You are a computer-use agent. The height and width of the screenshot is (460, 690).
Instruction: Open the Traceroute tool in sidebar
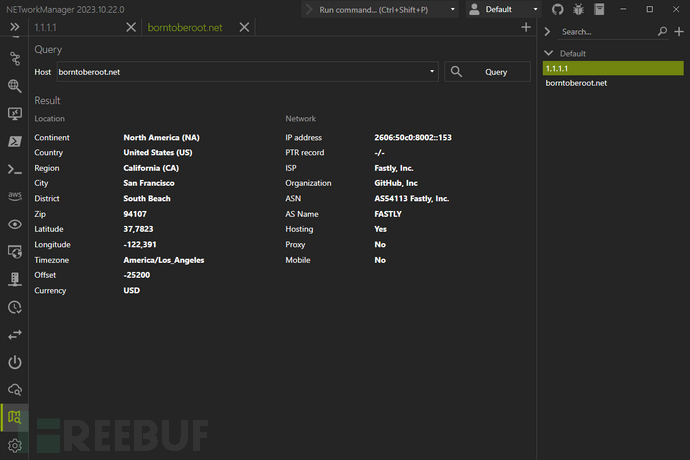coord(15,59)
